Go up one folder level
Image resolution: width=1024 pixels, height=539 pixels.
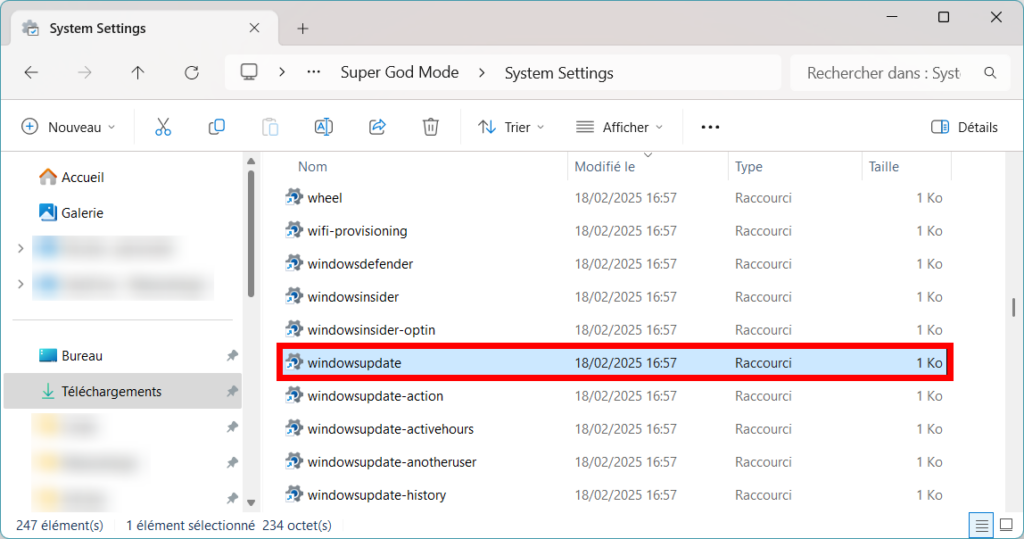click(x=137, y=73)
